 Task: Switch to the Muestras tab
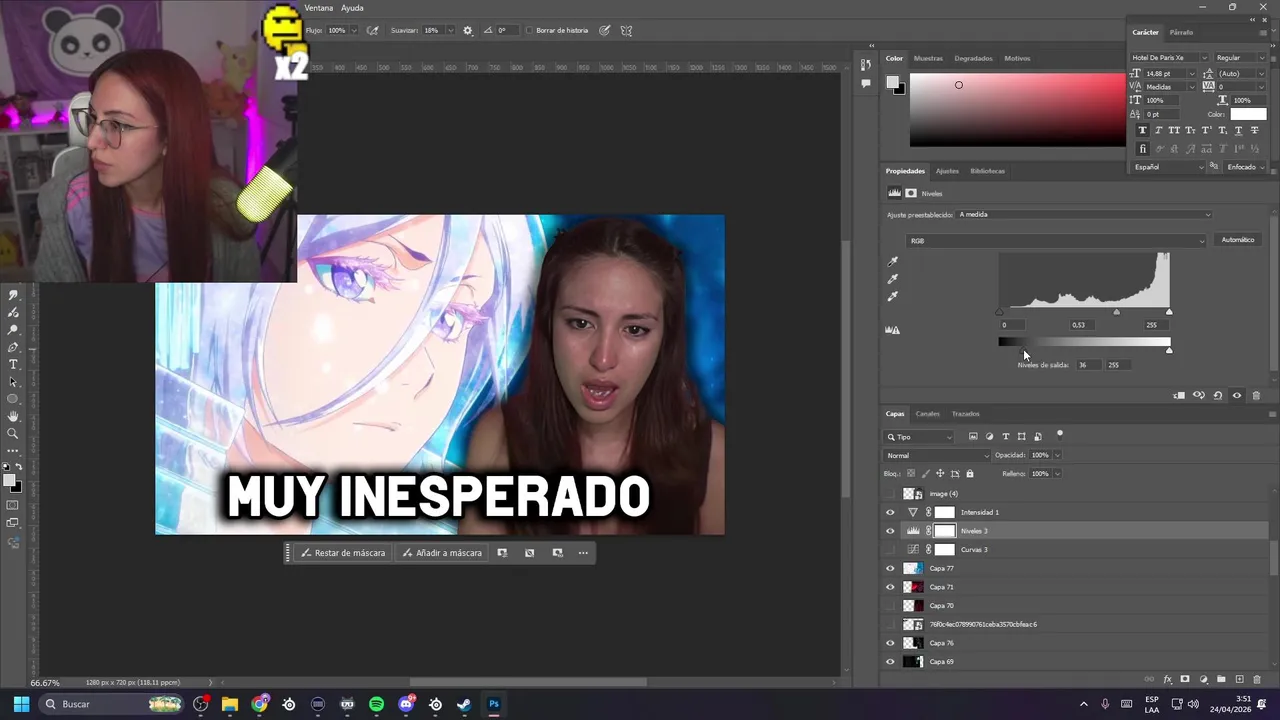(928, 58)
